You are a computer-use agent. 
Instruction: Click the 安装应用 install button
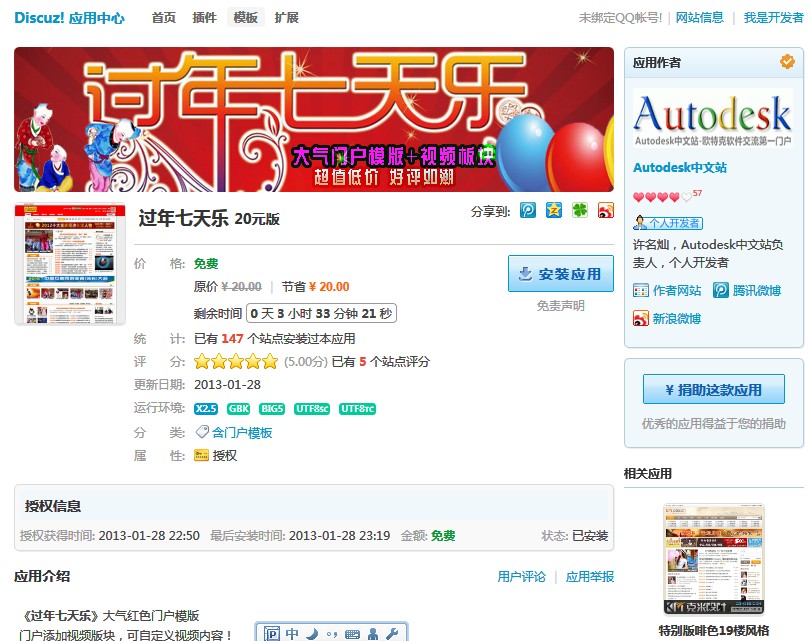tap(561, 273)
